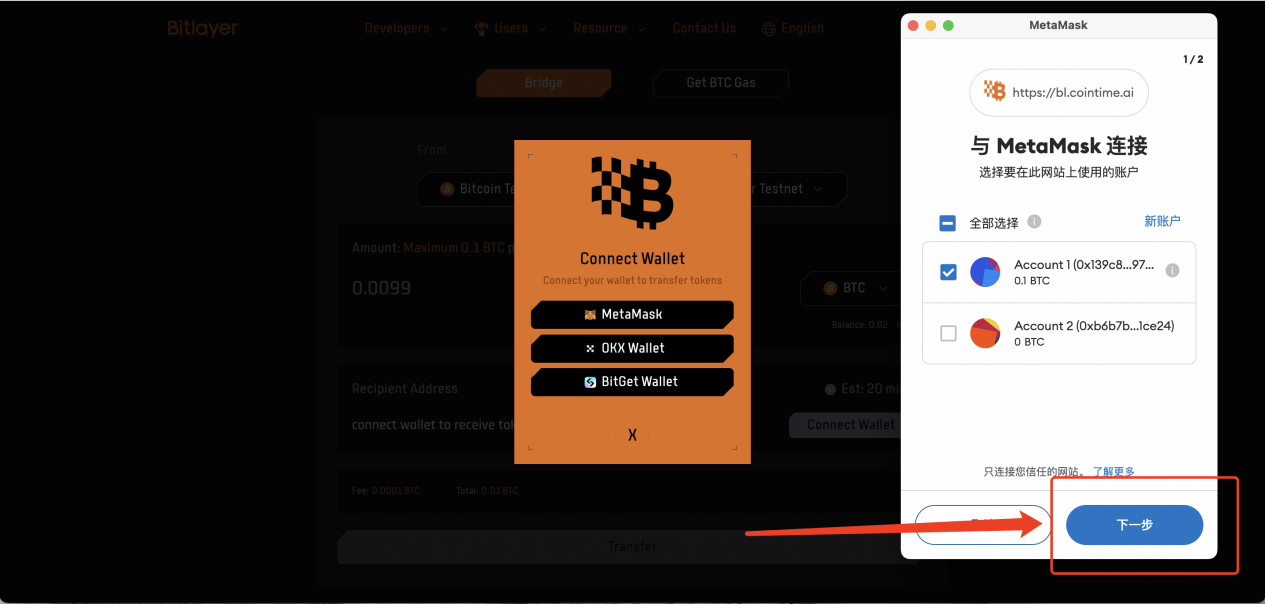Open the Contact Us menu item

(x=704, y=28)
